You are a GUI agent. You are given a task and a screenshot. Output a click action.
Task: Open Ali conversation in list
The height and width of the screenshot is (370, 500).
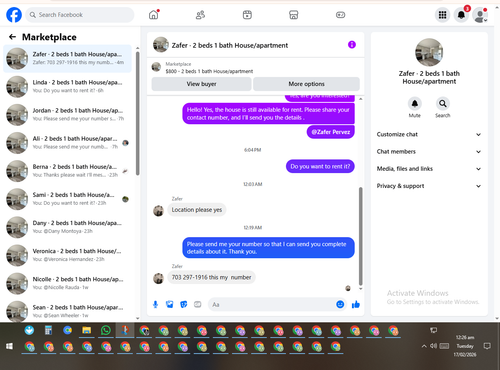pyautogui.click(x=67, y=143)
